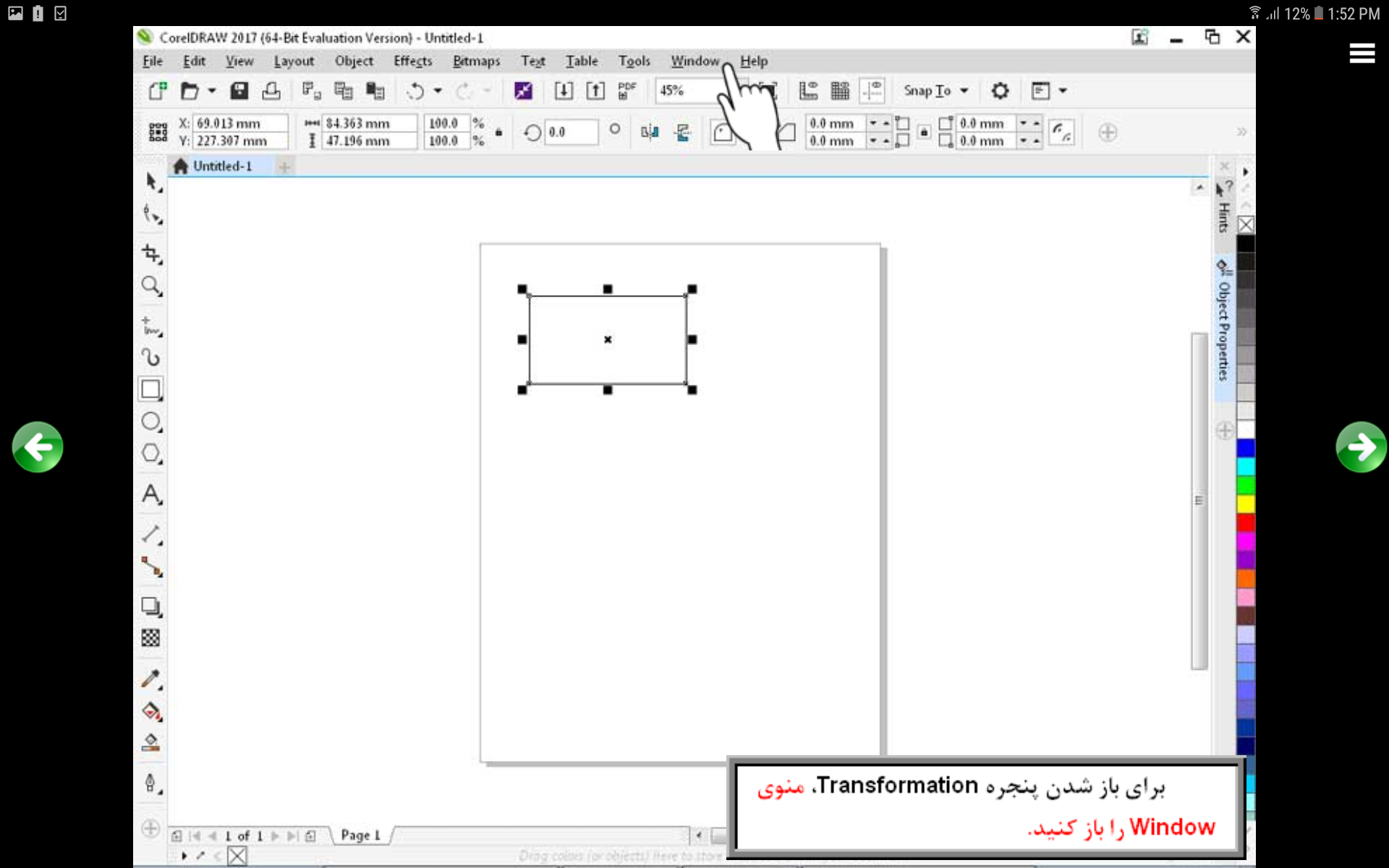Select the Parallel Dimension tool

tap(151, 535)
